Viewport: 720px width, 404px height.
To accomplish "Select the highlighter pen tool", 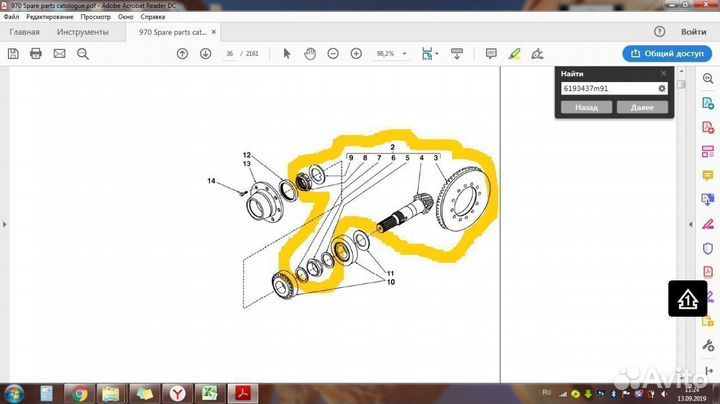I will pyautogui.click(x=515, y=53).
